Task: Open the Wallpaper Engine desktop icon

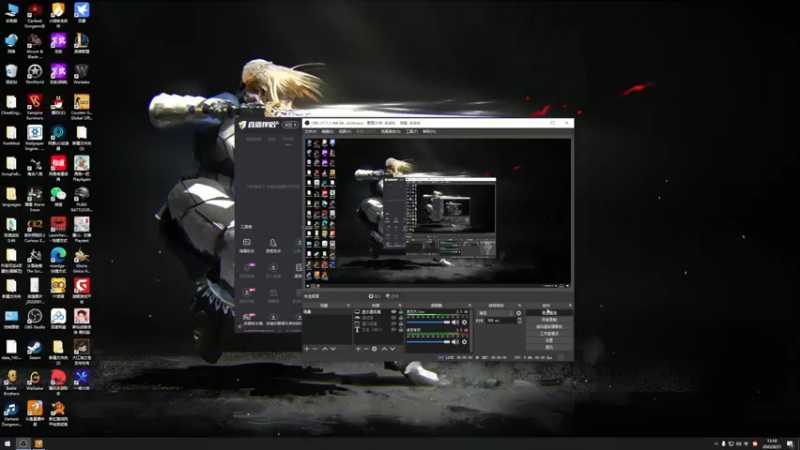Action: [x=35, y=138]
